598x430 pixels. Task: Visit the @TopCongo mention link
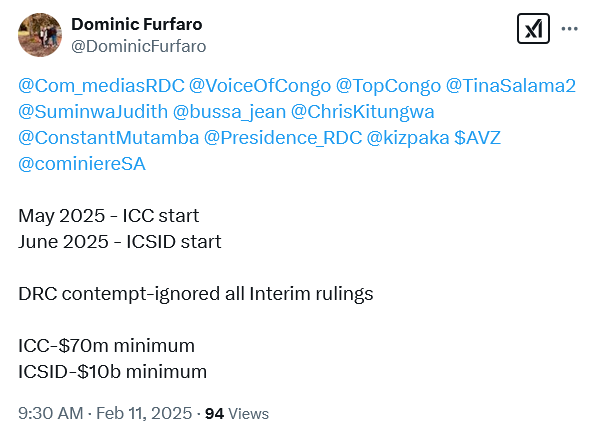coord(388,86)
